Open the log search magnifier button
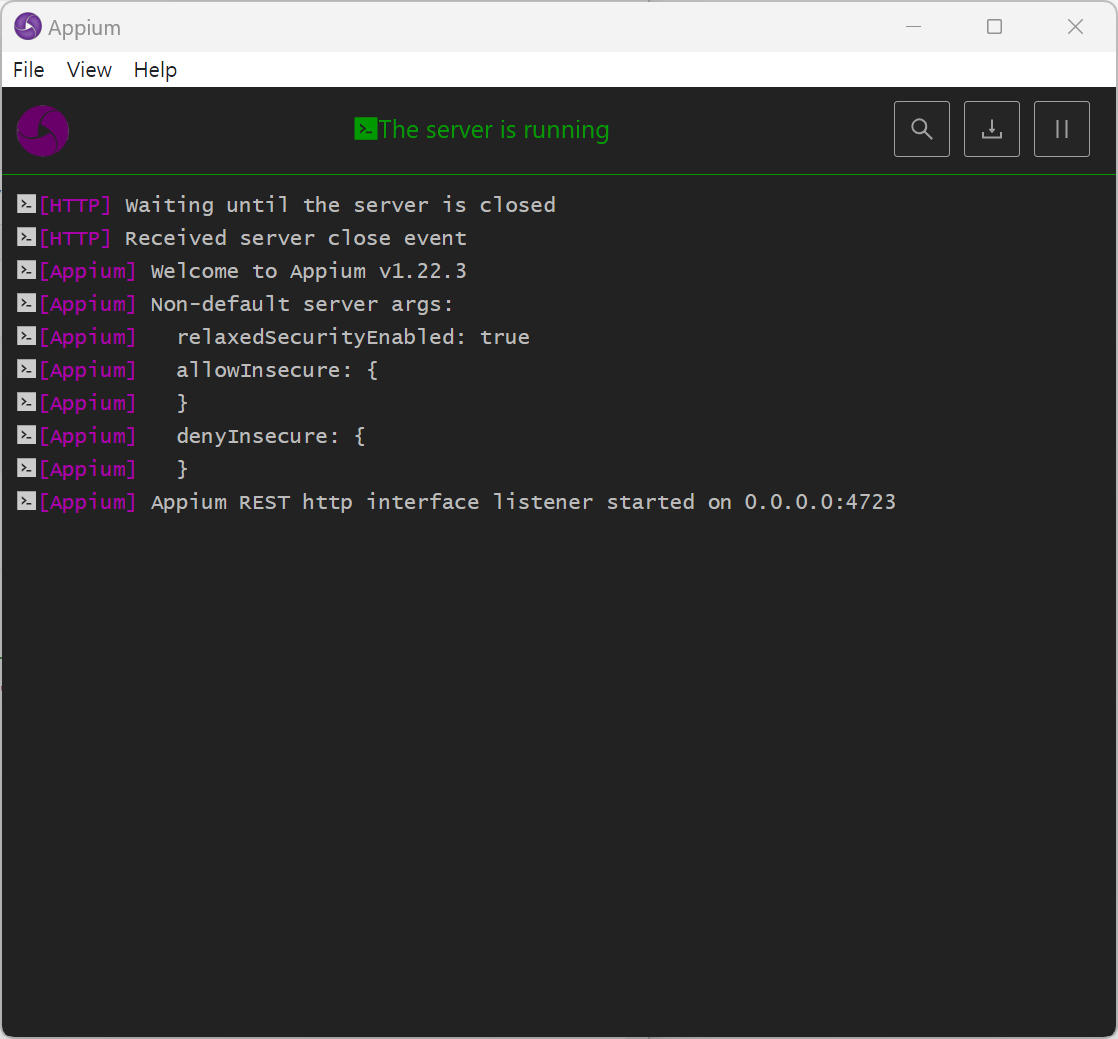Image resolution: width=1118 pixels, height=1039 pixels. (921, 129)
